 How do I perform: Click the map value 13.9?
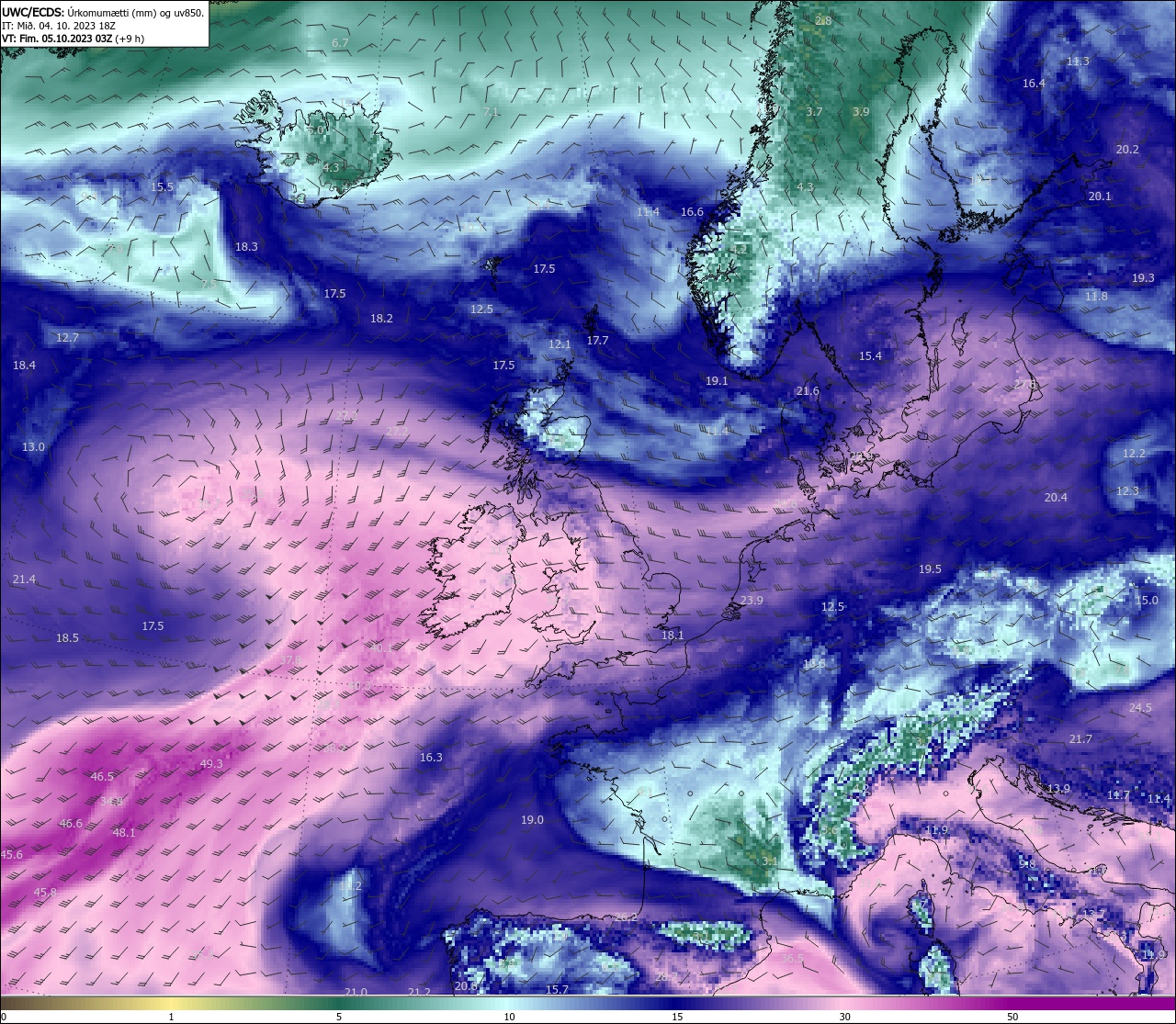pyautogui.click(x=1058, y=789)
